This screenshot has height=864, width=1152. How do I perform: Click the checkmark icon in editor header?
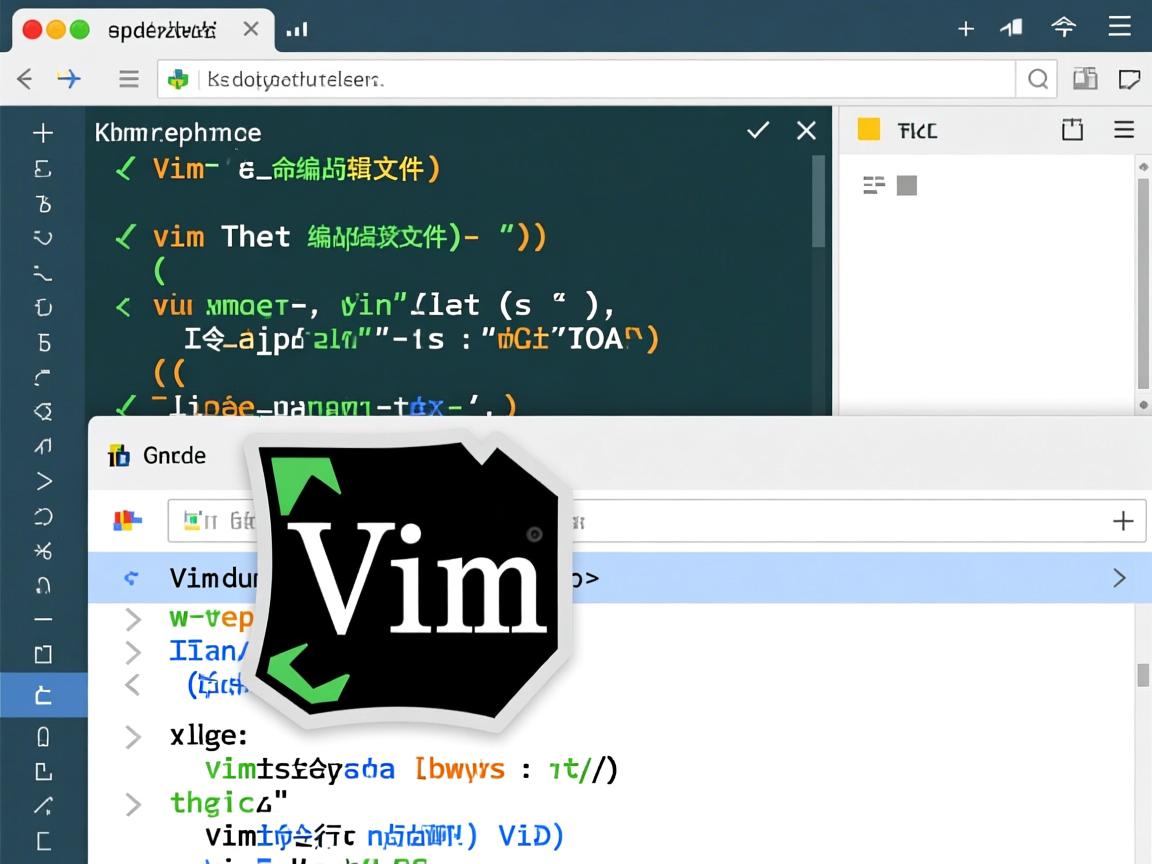(758, 130)
